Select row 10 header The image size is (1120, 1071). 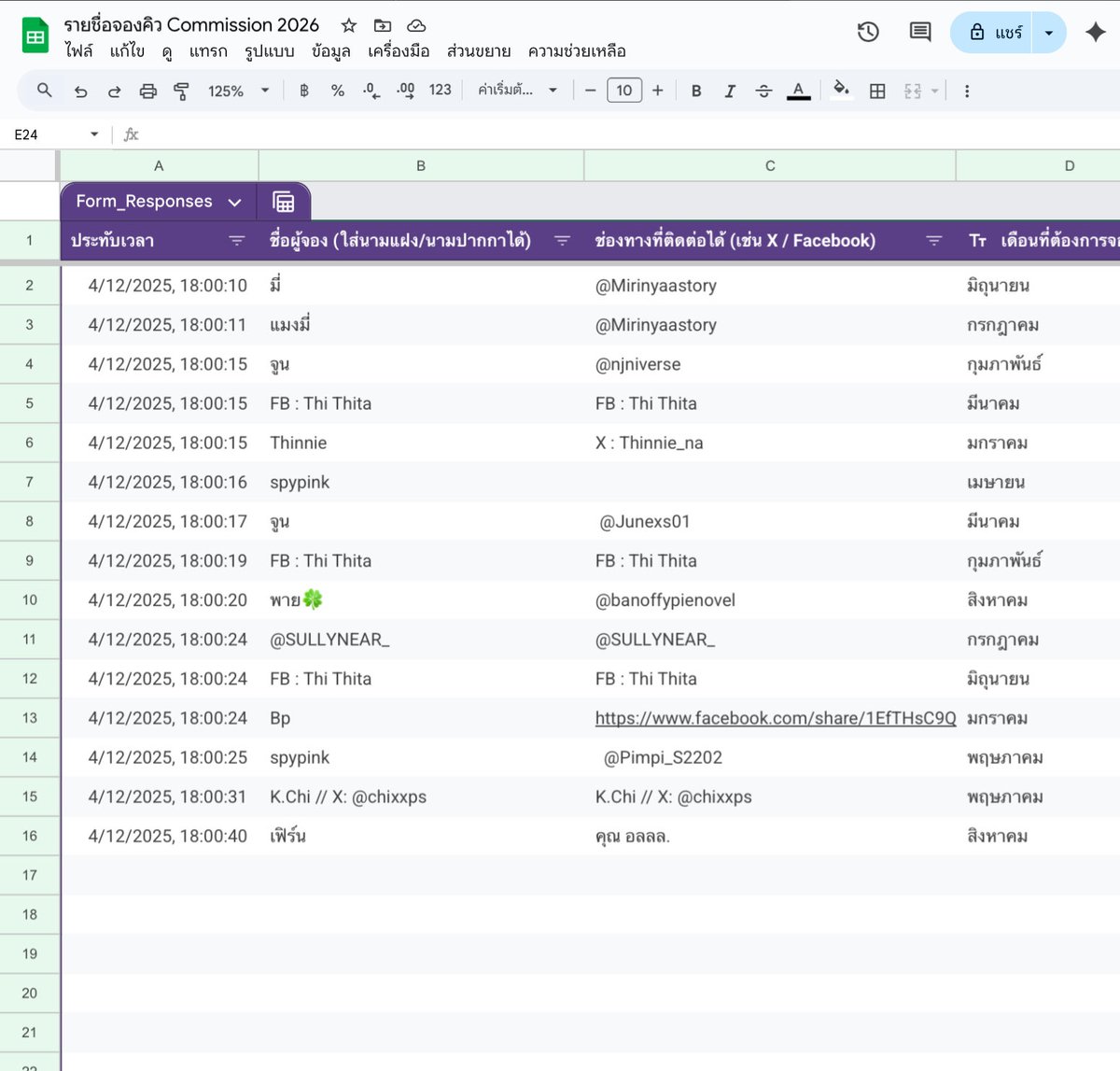pos(30,600)
